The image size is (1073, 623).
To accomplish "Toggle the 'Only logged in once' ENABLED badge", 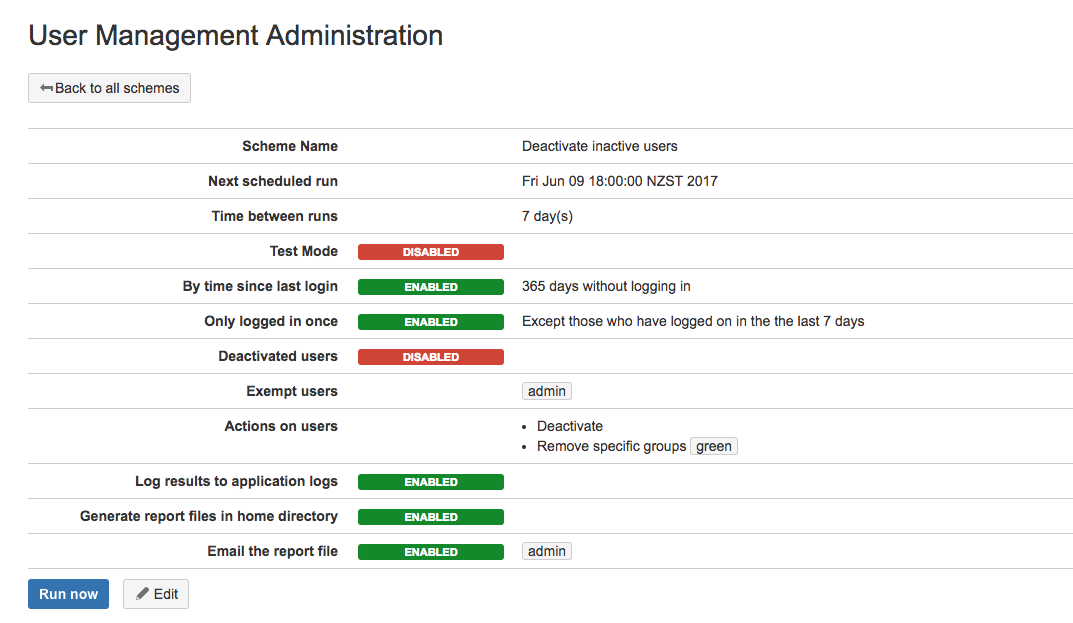I will click(430, 321).
